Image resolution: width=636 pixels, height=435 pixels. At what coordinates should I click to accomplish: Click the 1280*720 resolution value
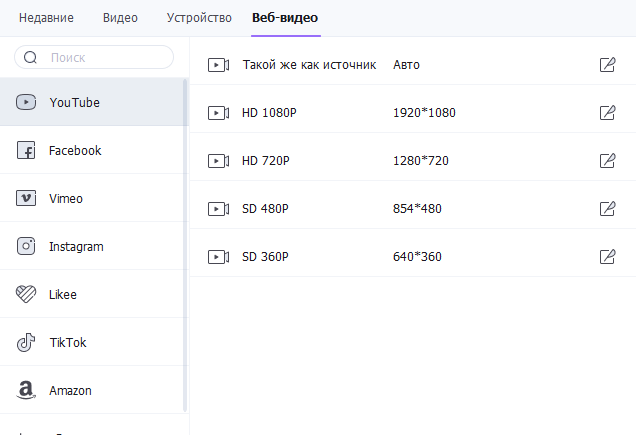pos(421,161)
